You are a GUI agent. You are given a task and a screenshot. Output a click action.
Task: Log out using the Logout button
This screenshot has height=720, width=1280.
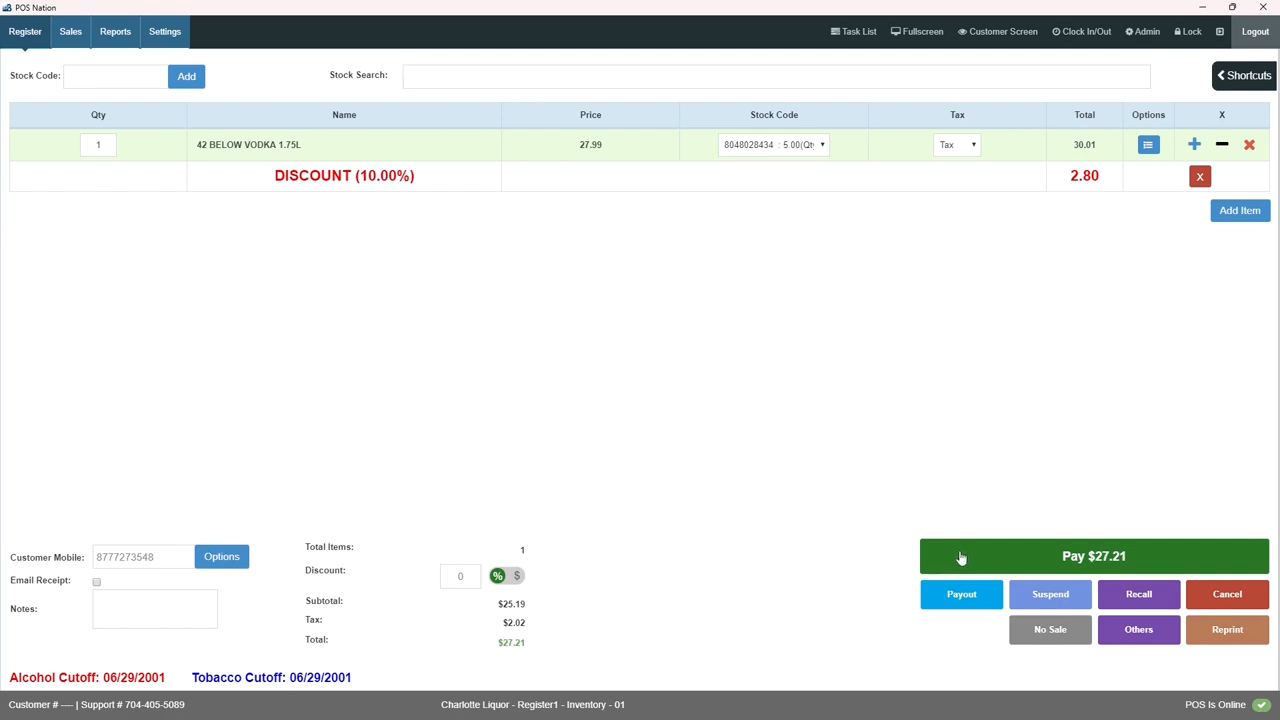pyautogui.click(x=1255, y=31)
